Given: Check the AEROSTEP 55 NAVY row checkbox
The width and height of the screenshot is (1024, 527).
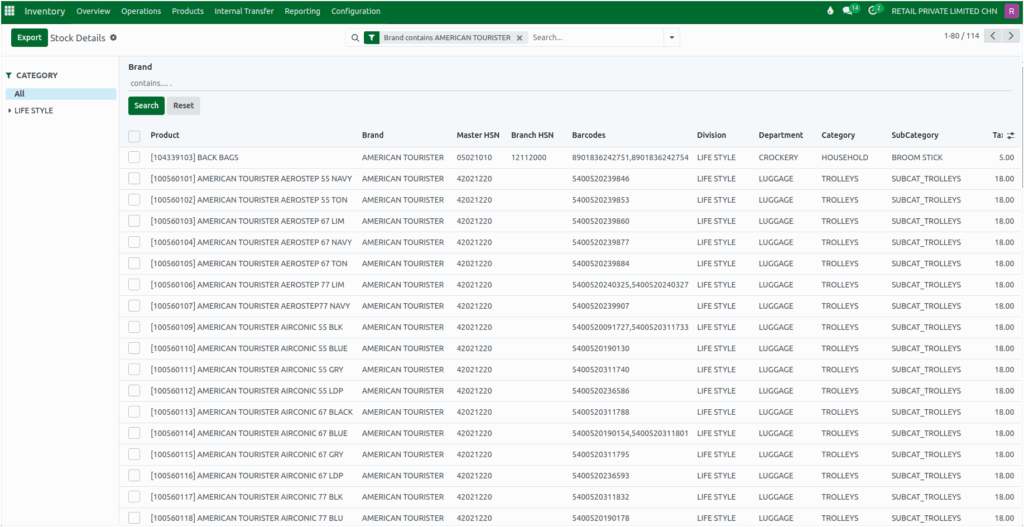Looking at the screenshot, I should [134, 178].
